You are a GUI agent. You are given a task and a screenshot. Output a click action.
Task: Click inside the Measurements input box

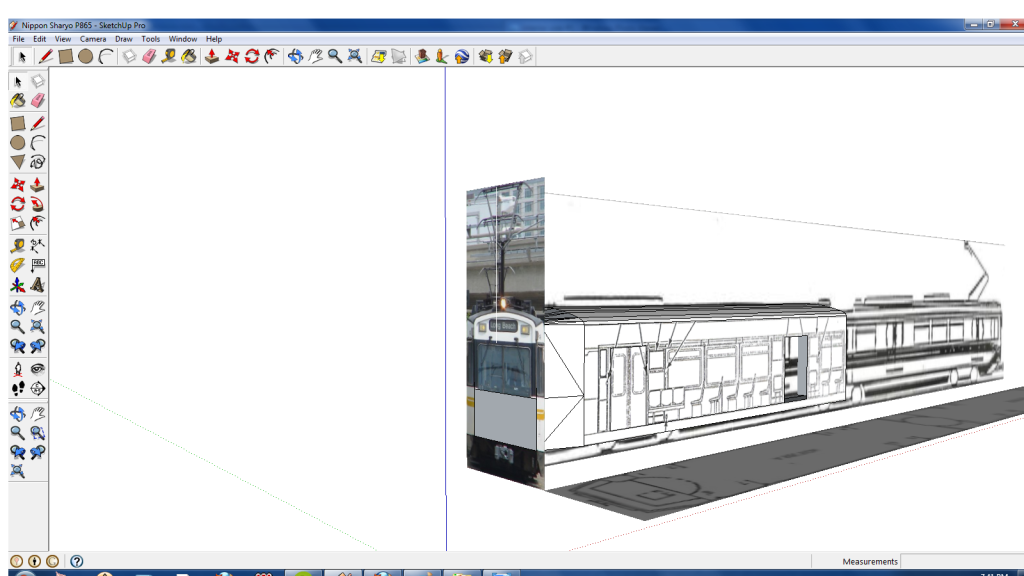click(x=961, y=562)
